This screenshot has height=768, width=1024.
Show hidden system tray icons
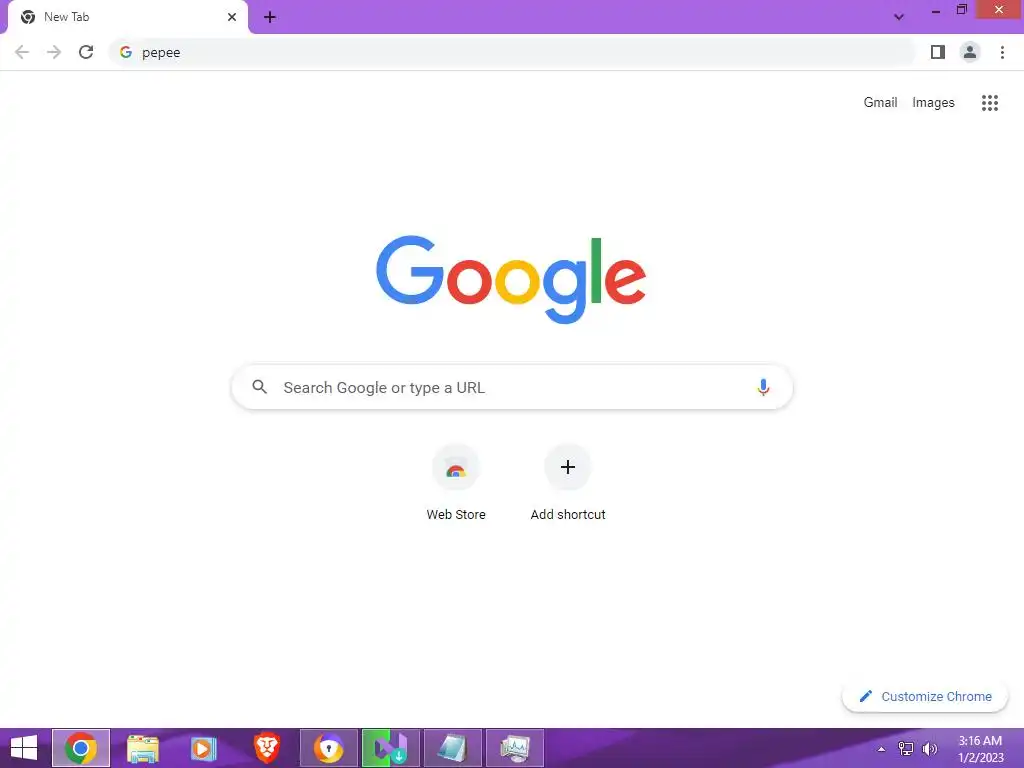[881, 749]
